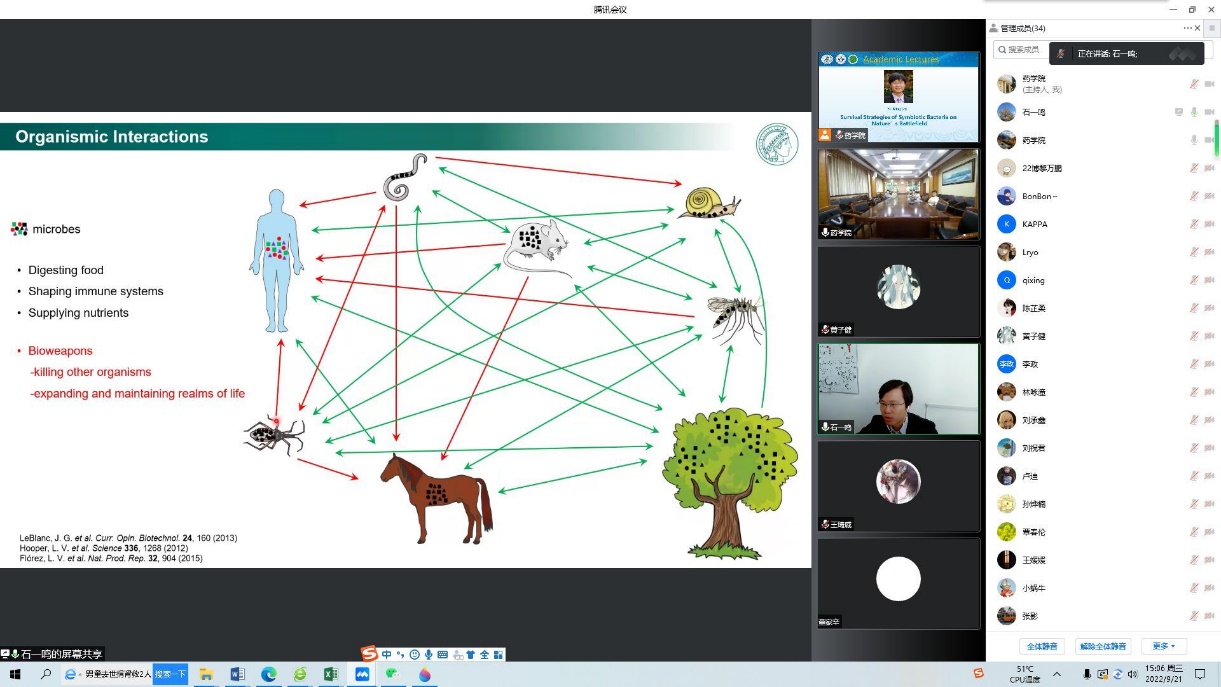Image resolution: width=1221 pixels, height=687 pixels.
Task: Open the three-dot menu in members panel header
Action: pyautogui.click(x=1187, y=28)
